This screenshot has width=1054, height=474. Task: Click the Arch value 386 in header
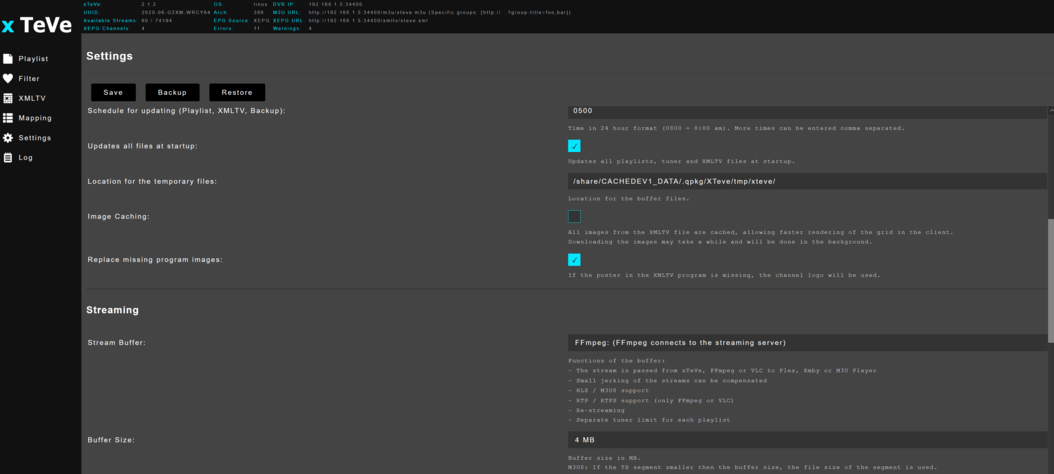pos(257,13)
